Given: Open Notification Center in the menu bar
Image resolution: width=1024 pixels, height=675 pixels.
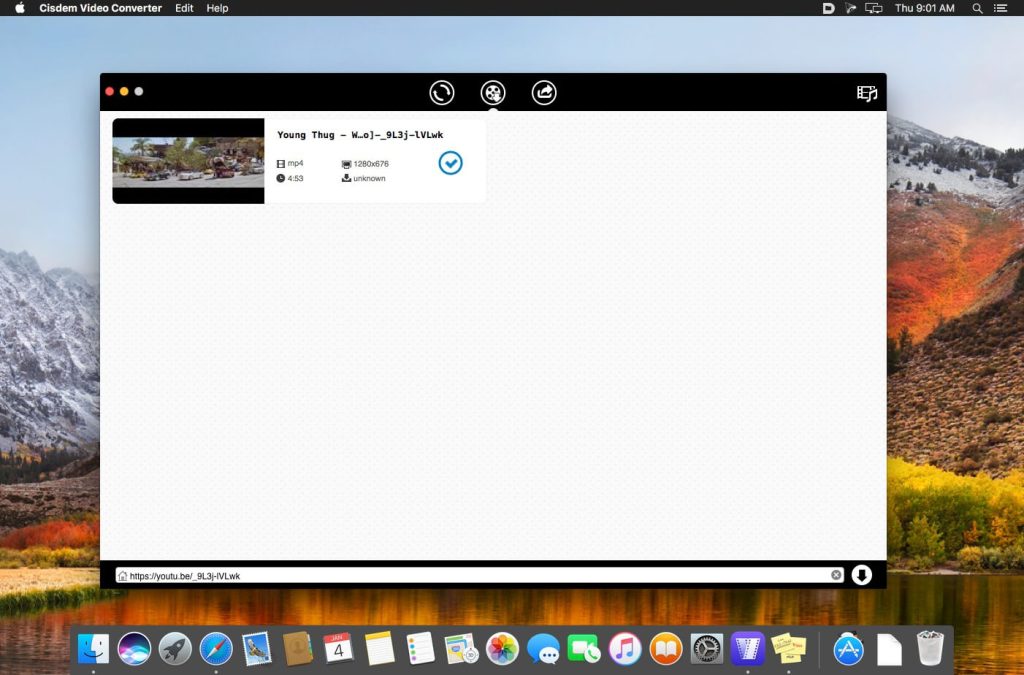Looking at the screenshot, I should [x=1001, y=8].
